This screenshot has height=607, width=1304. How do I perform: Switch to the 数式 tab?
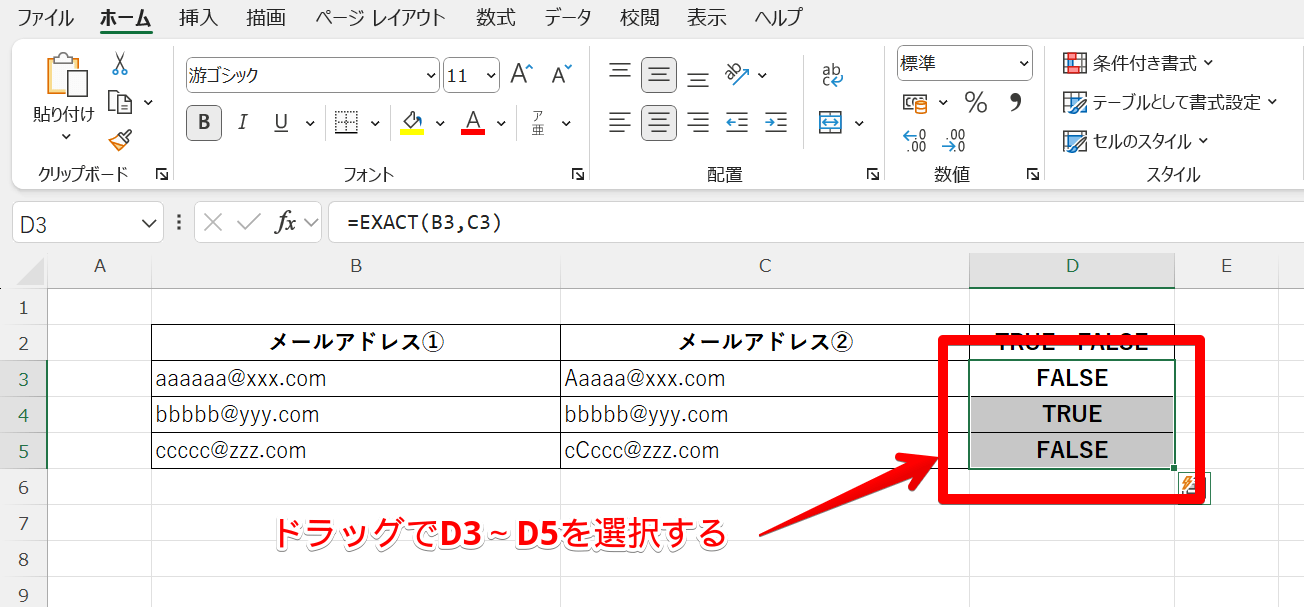[496, 17]
